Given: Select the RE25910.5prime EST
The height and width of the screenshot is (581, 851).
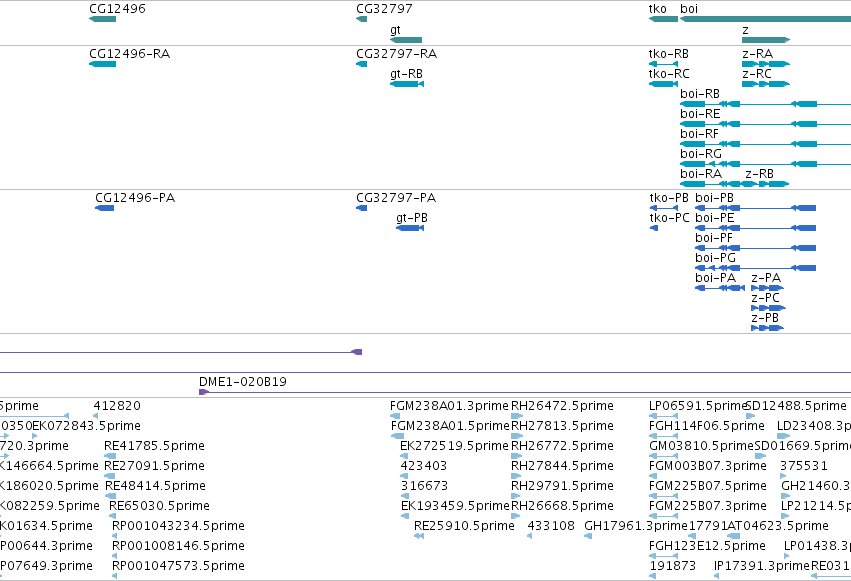Looking at the screenshot, I should [418, 537].
